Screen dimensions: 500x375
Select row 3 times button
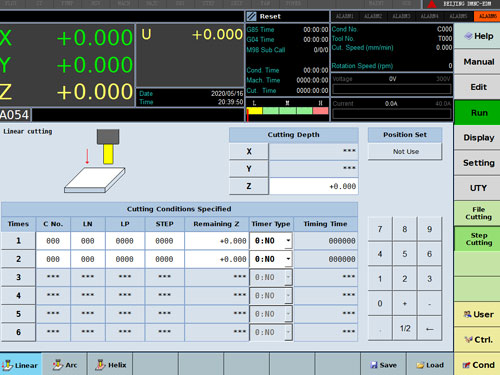tap(18, 277)
